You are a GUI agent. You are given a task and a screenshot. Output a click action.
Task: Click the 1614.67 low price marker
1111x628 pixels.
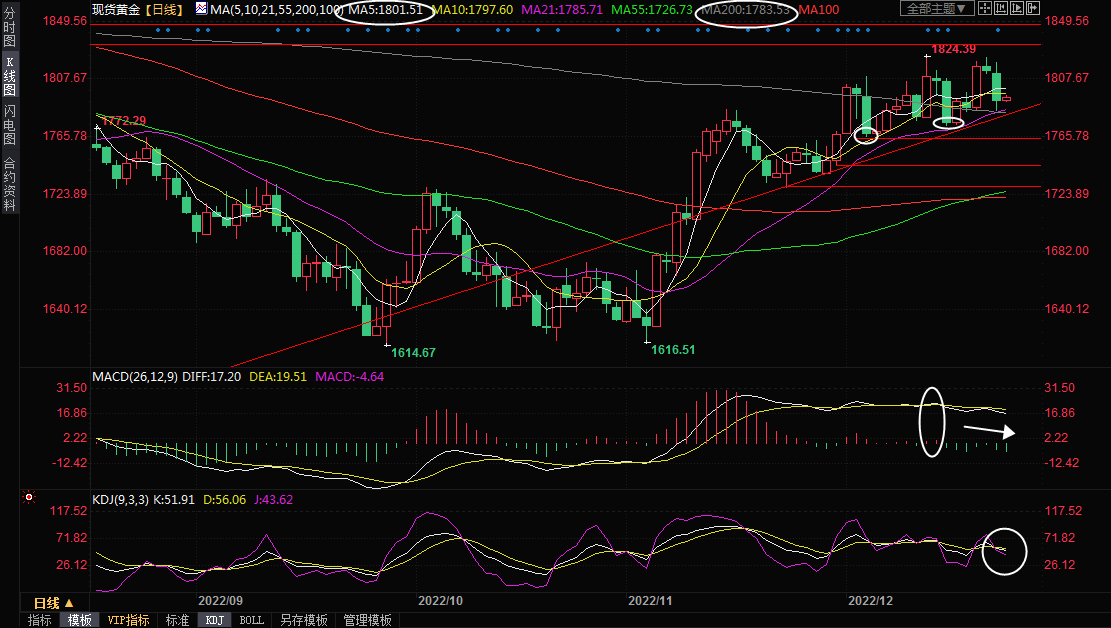(413, 352)
